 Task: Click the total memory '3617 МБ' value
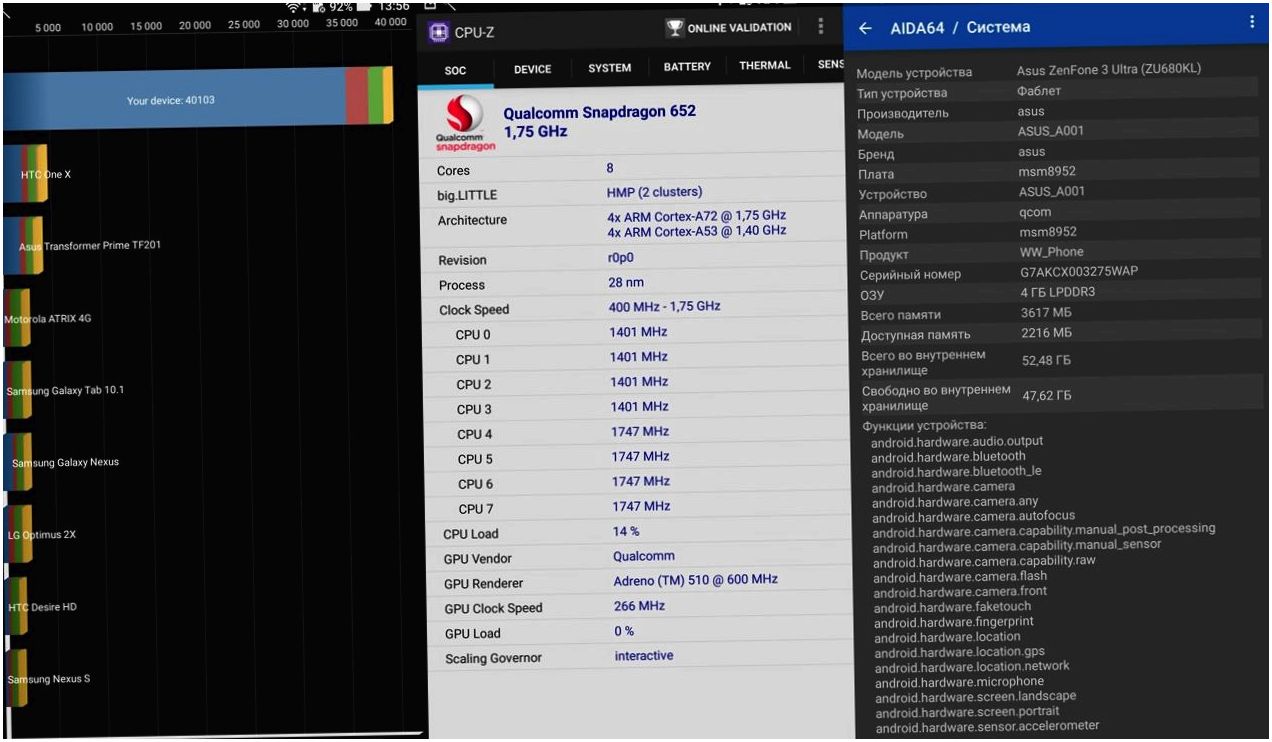pyautogui.click(x=1046, y=313)
